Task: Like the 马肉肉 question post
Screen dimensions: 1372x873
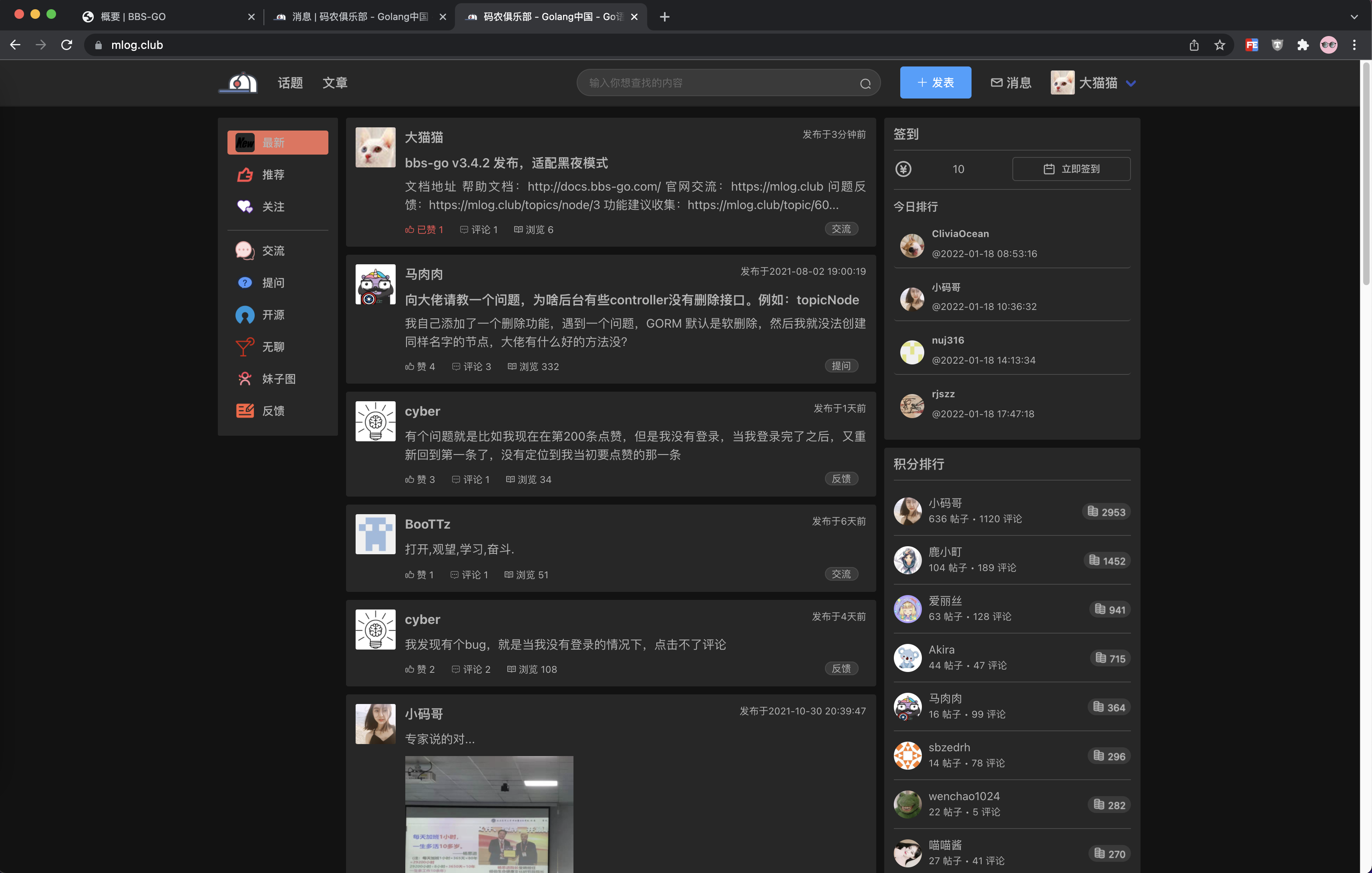Action: point(420,366)
